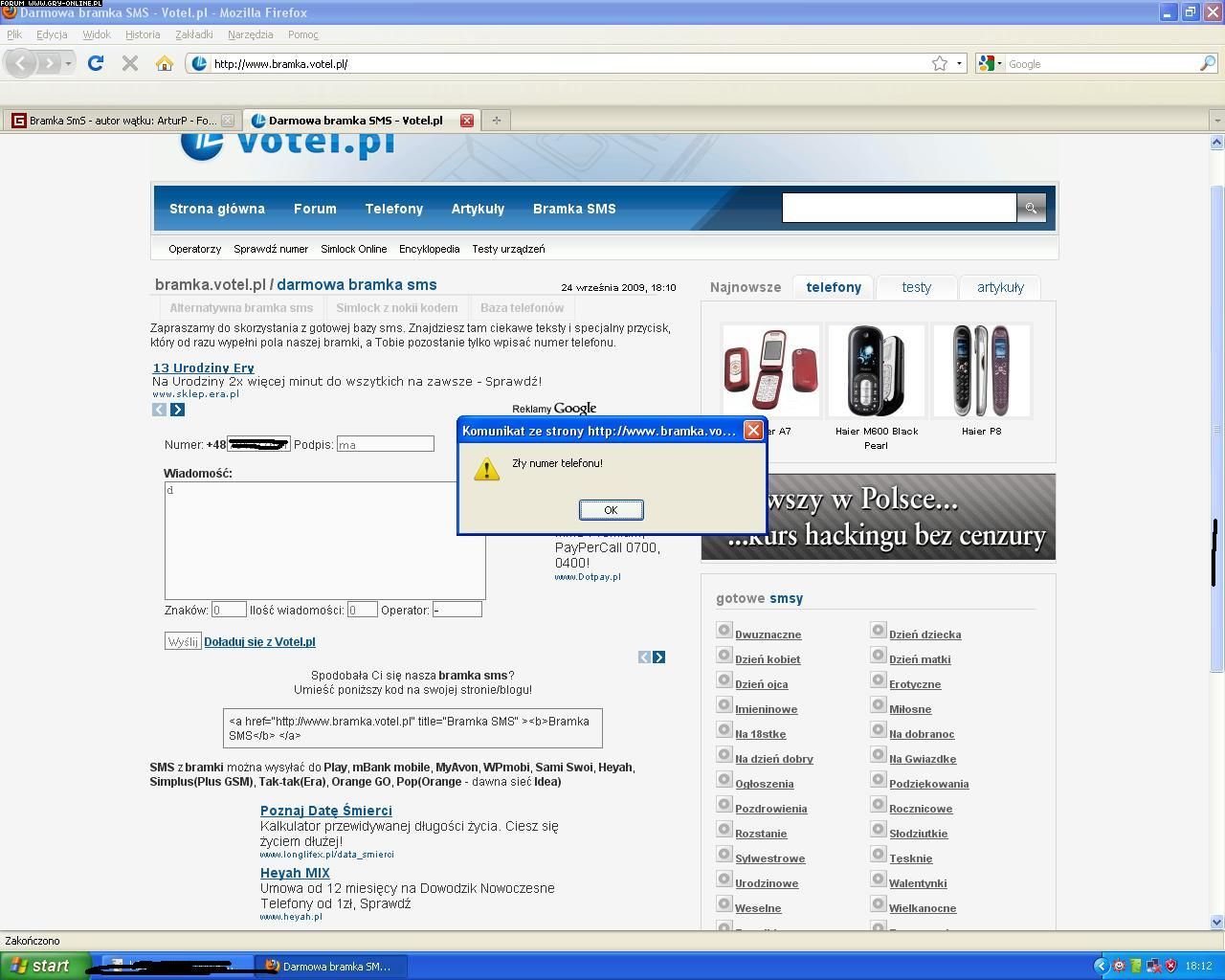1225x980 pixels.
Task: Click the Google search magnifier icon
Action: click(x=1208, y=63)
